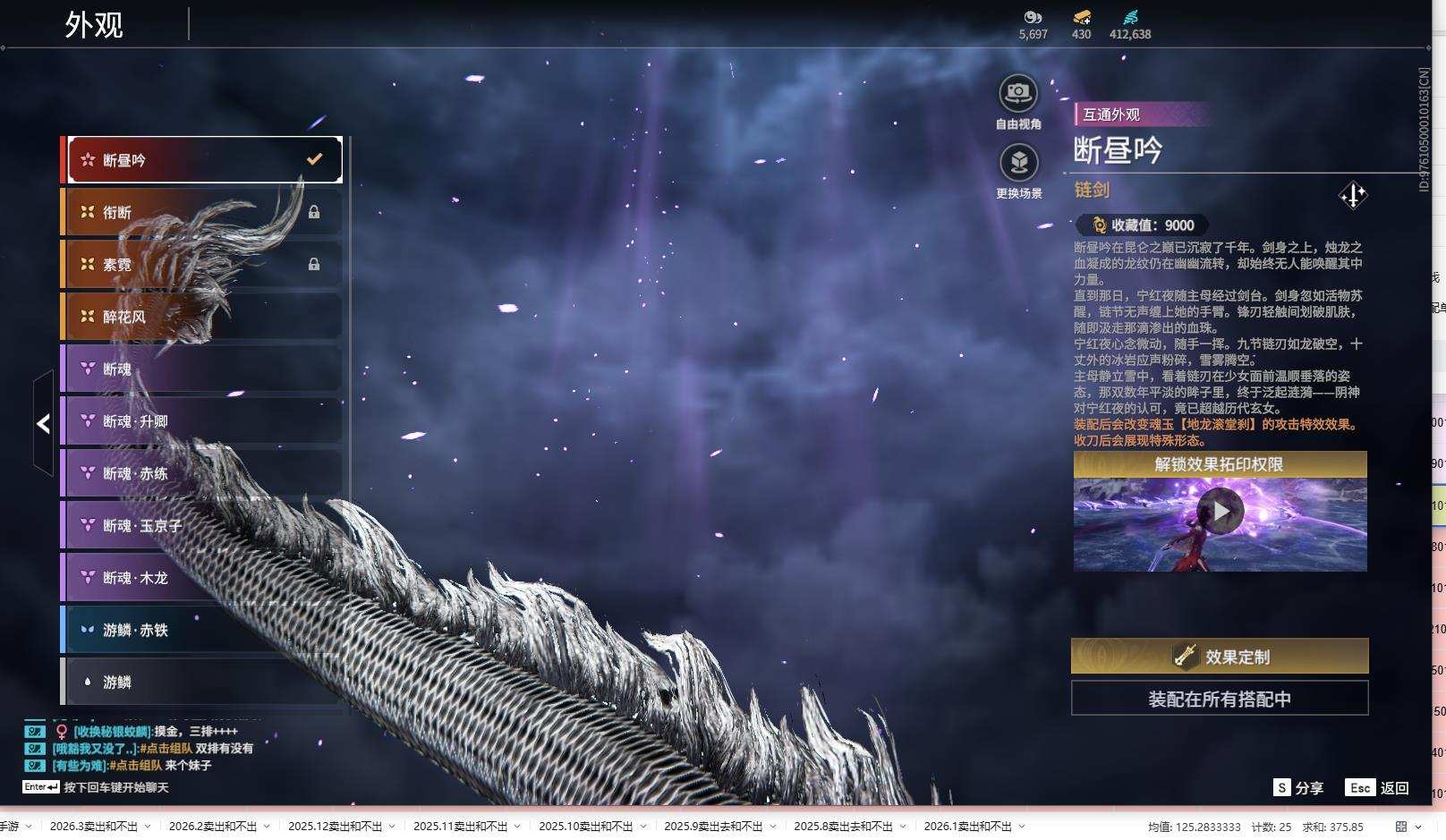Click Esc 返回 to go back
The width and height of the screenshot is (1446, 840).
(x=1378, y=787)
